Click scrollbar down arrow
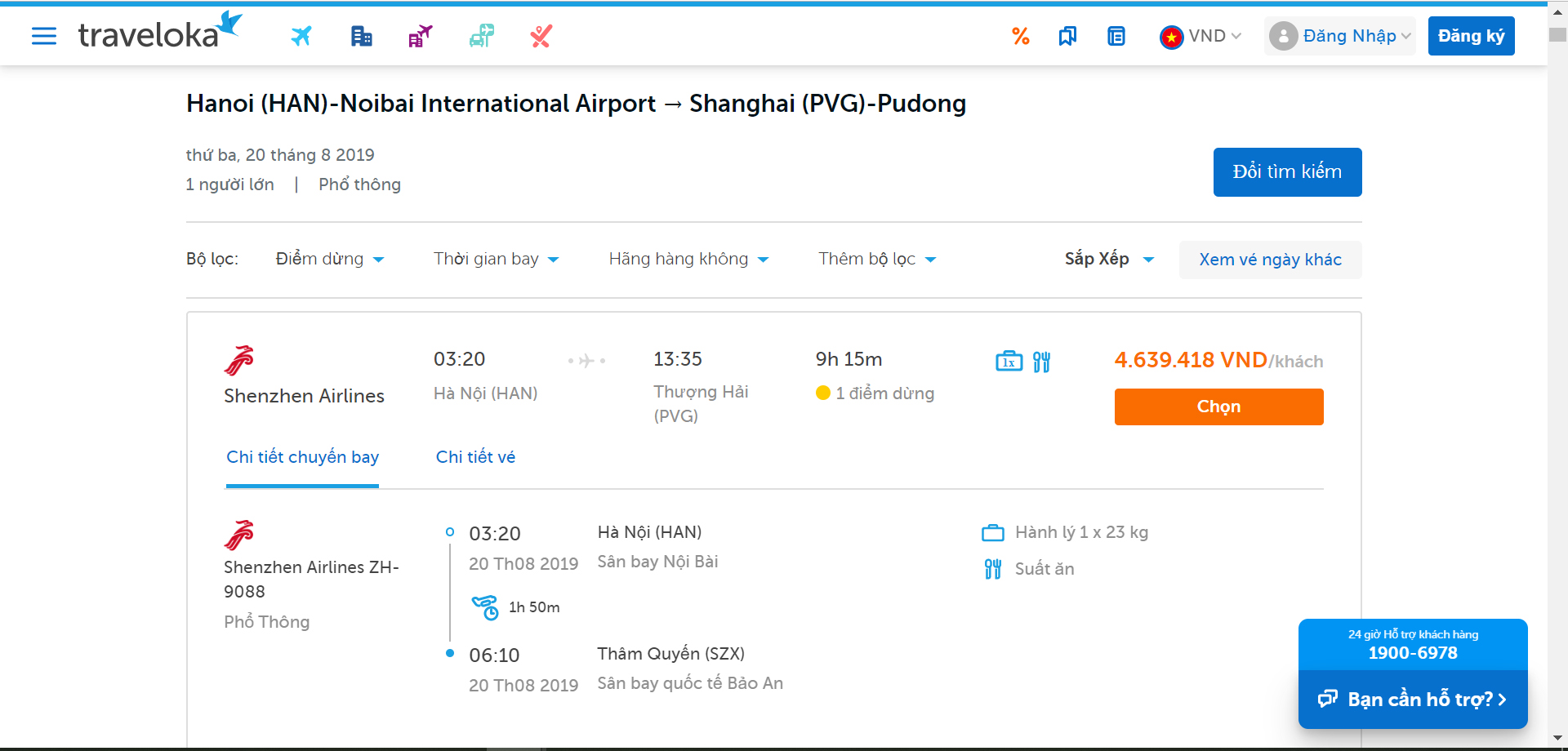Image resolution: width=1568 pixels, height=751 pixels. [x=1557, y=740]
